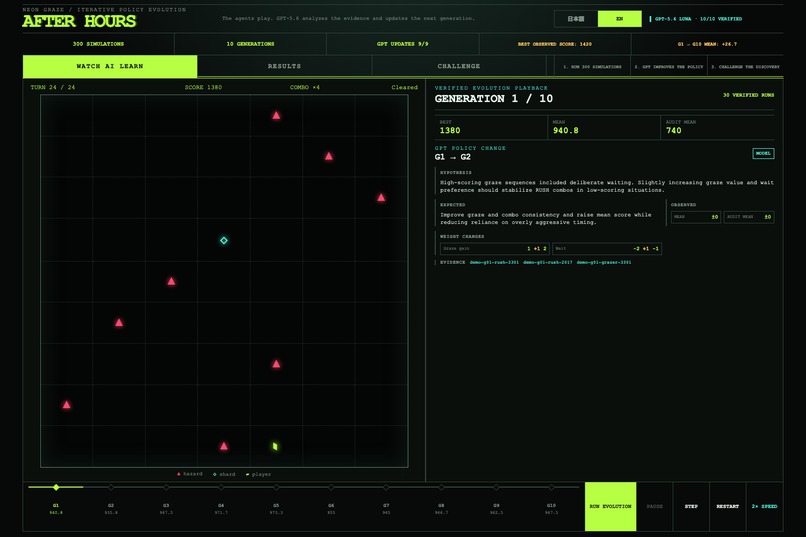The width and height of the screenshot is (806, 537).
Task: Click the SCORE 1380 readout
Action: 204,87
